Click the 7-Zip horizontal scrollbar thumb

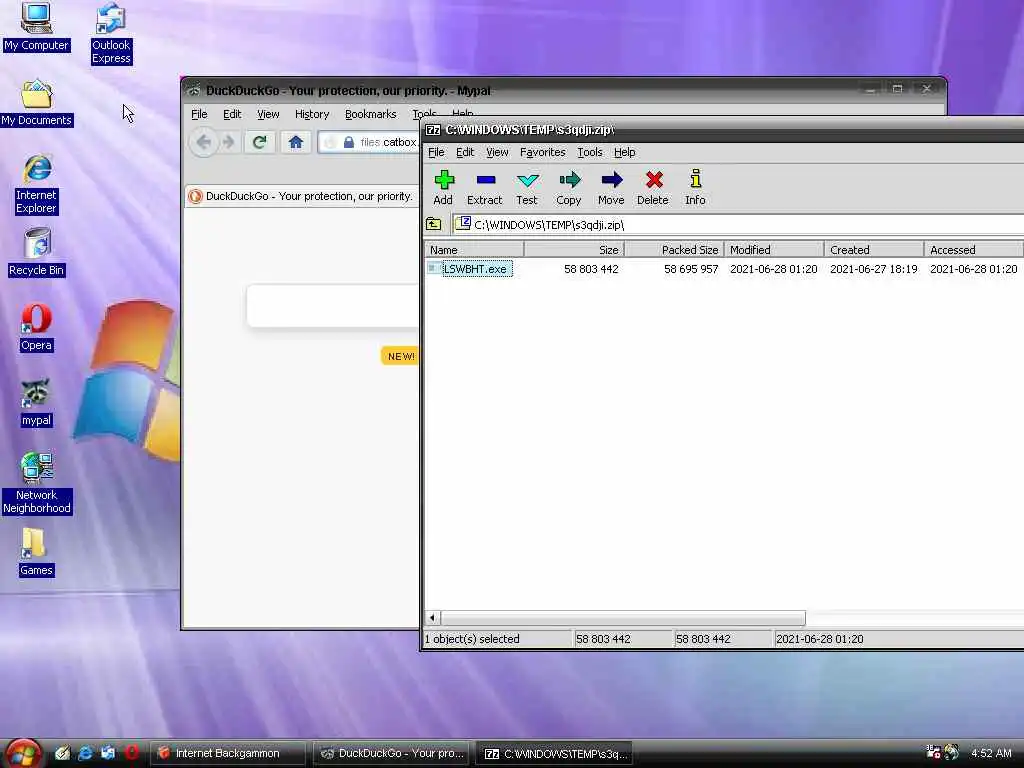click(x=624, y=617)
